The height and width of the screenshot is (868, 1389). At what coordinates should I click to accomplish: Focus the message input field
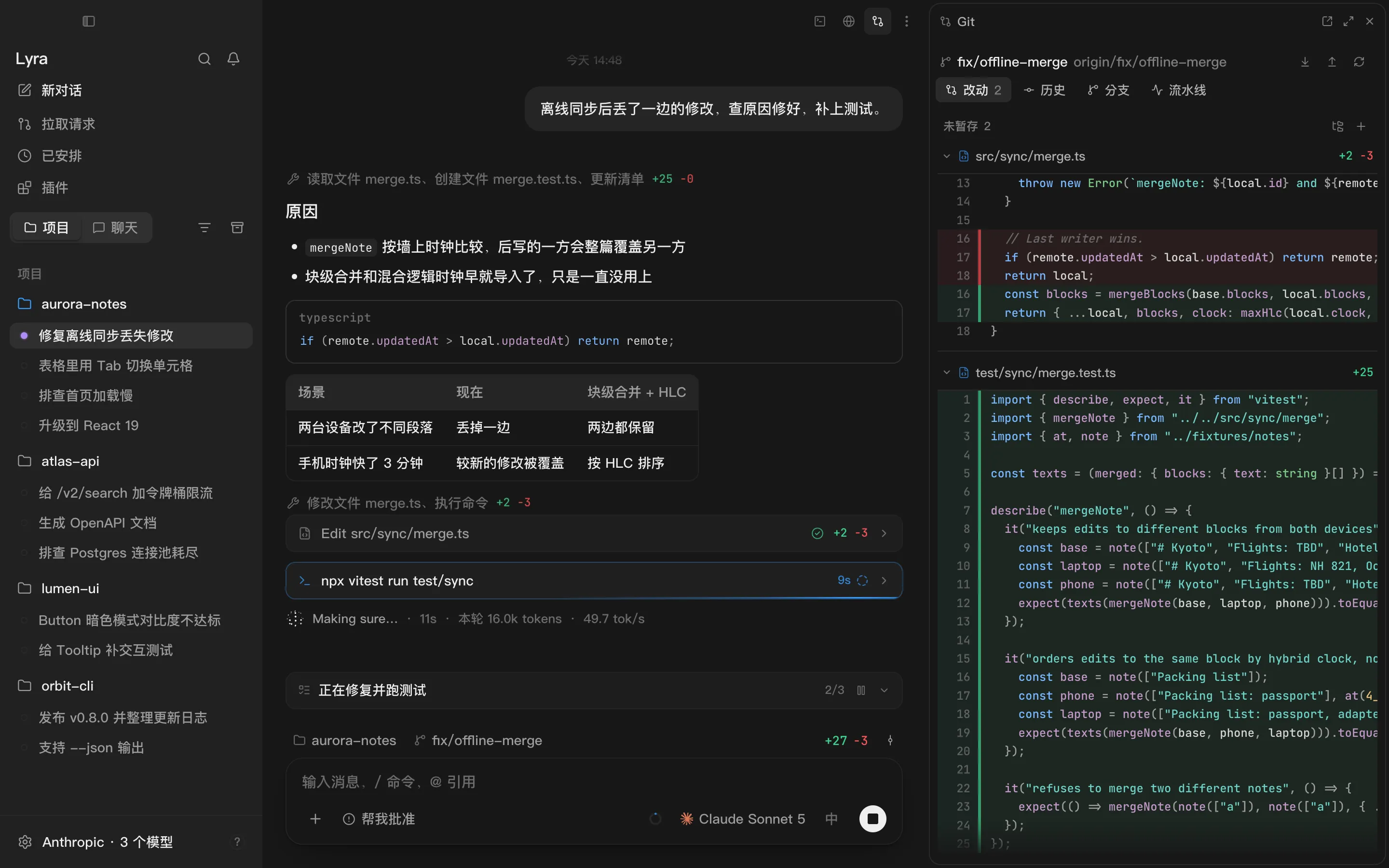click(x=594, y=782)
